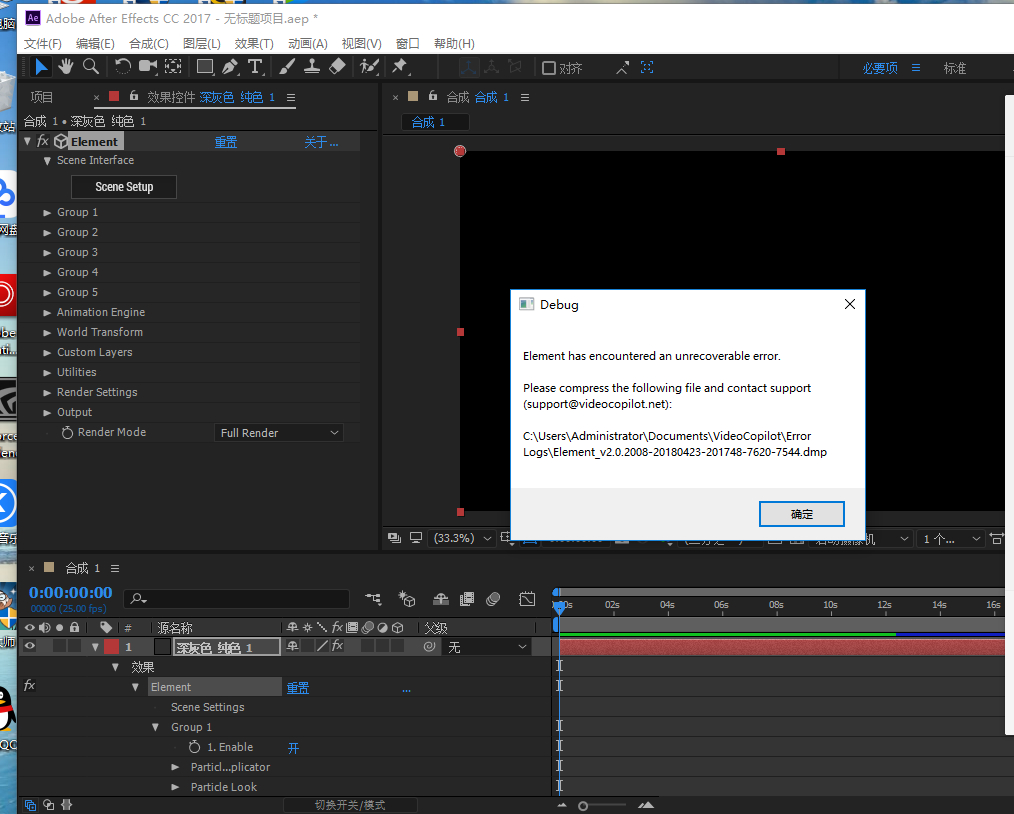The image size is (1014, 814).
Task: Select the Hand tool in toolbar
Action: 66,67
